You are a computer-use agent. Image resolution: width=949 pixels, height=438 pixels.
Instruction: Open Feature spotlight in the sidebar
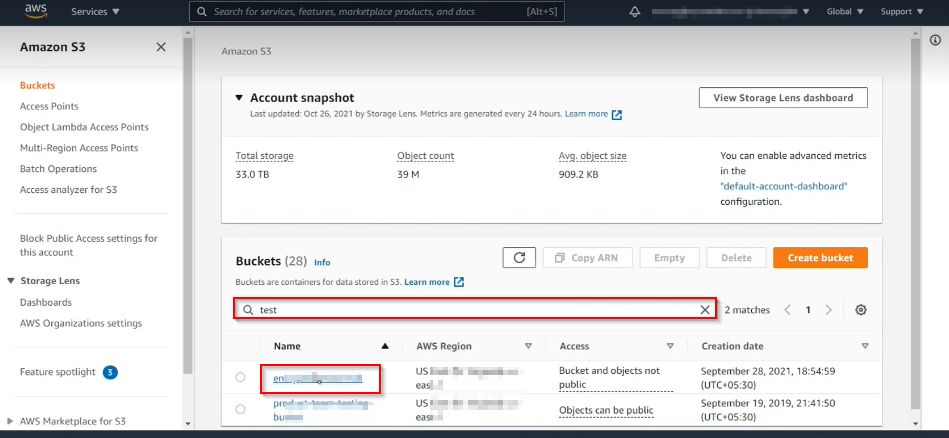coord(57,372)
